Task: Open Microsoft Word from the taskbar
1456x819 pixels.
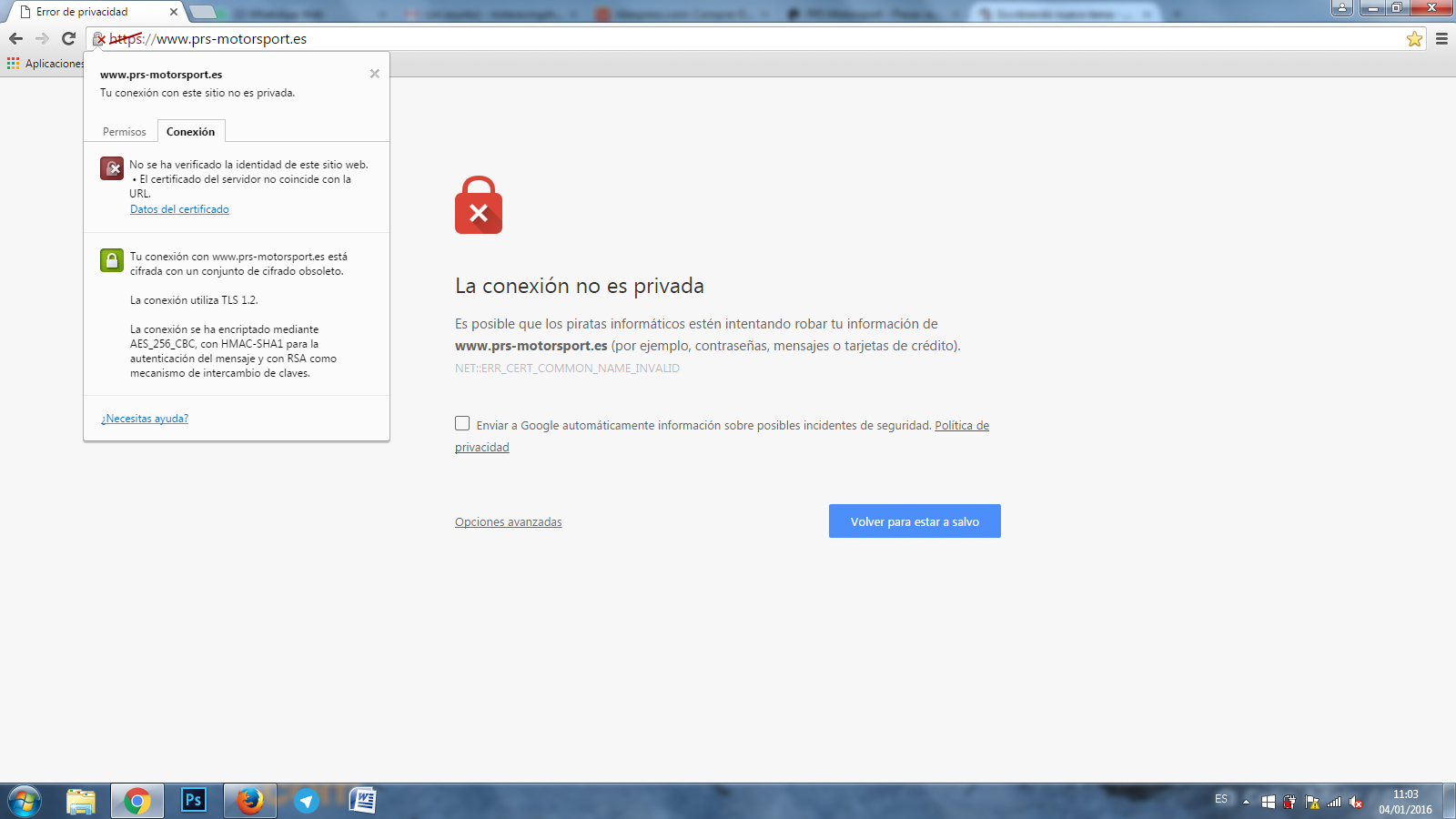Action: pos(363,801)
